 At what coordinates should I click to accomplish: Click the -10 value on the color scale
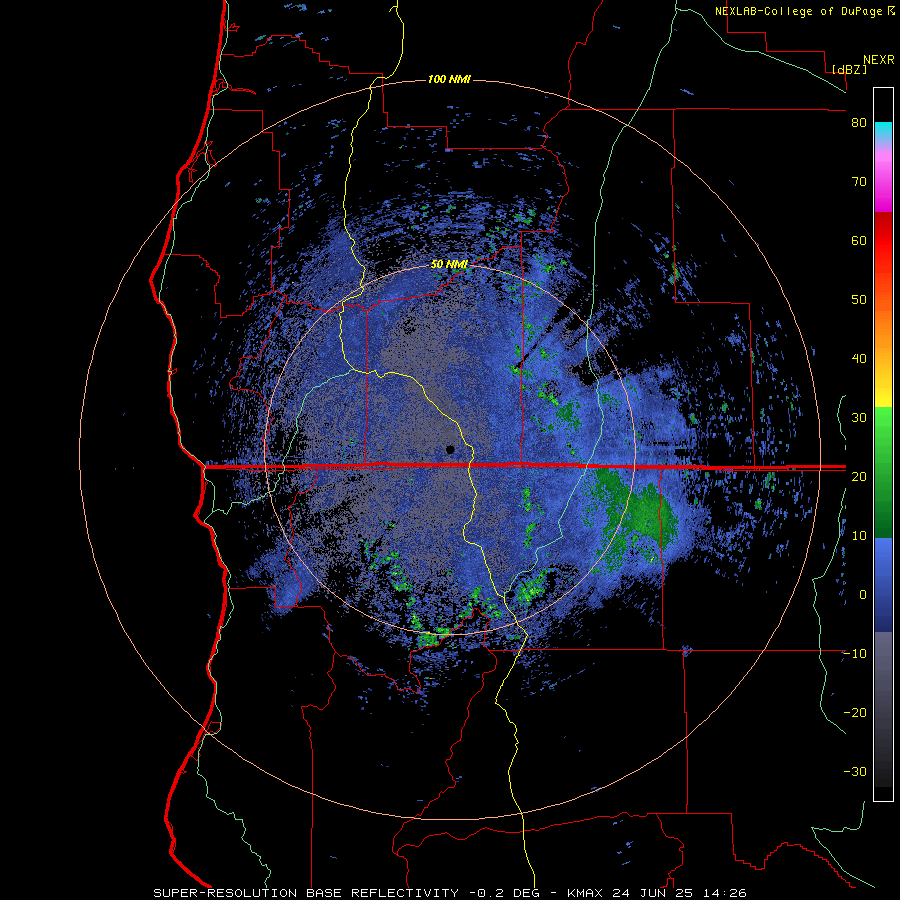click(x=855, y=654)
